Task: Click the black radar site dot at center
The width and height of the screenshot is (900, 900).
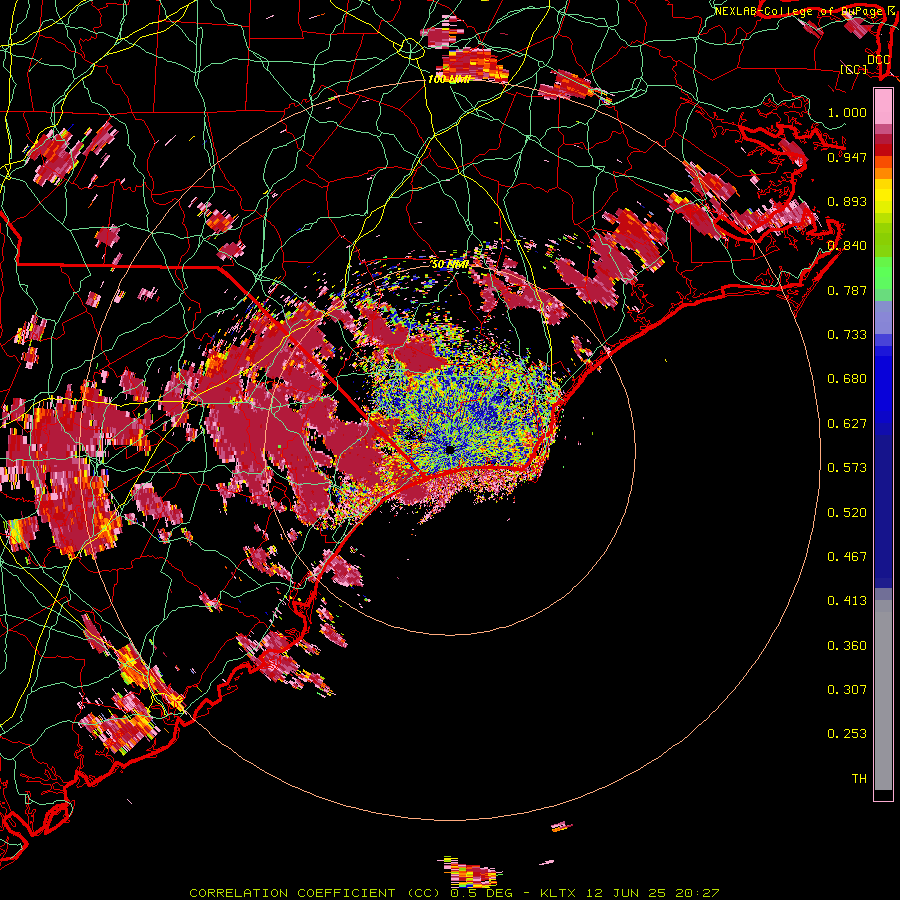Action: (x=449, y=449)
